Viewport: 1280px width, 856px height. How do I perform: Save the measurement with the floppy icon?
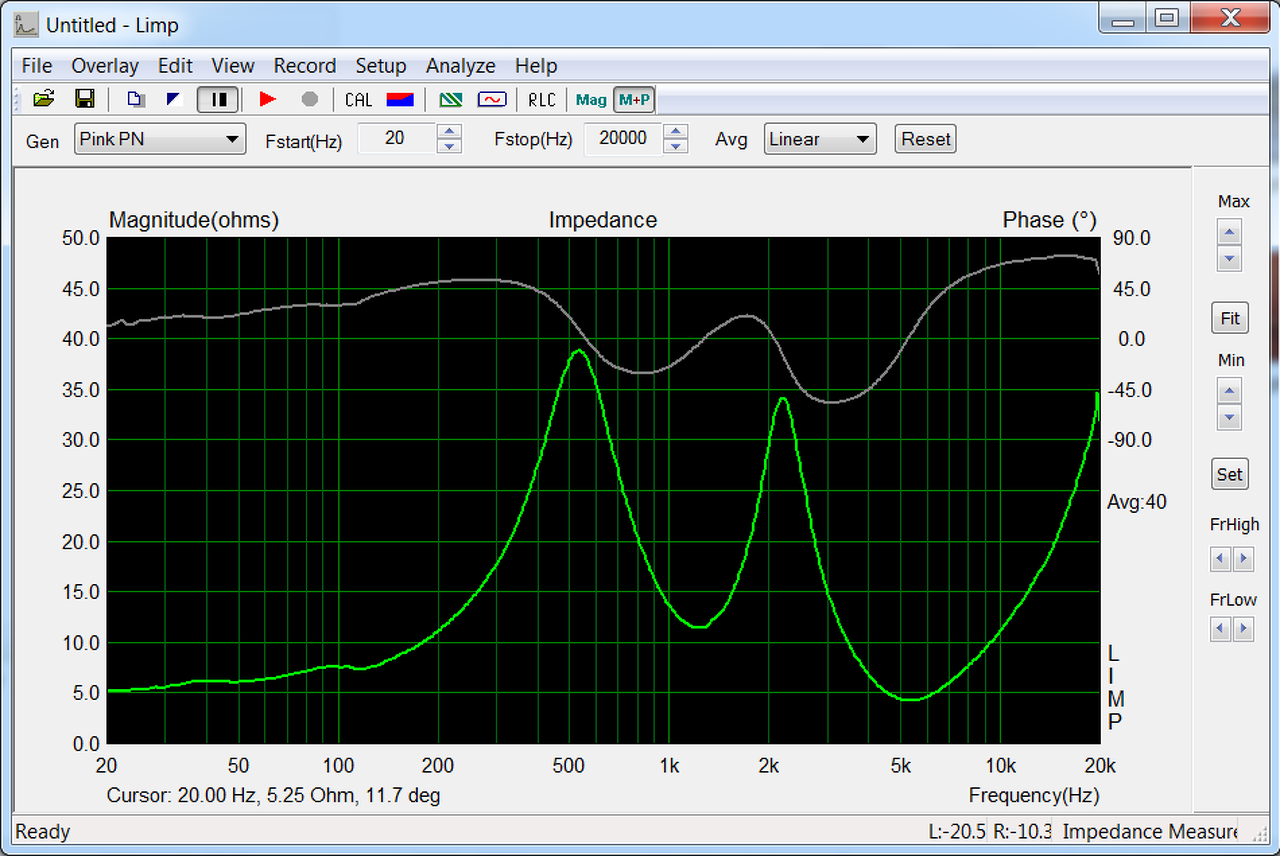coord(85,99)
